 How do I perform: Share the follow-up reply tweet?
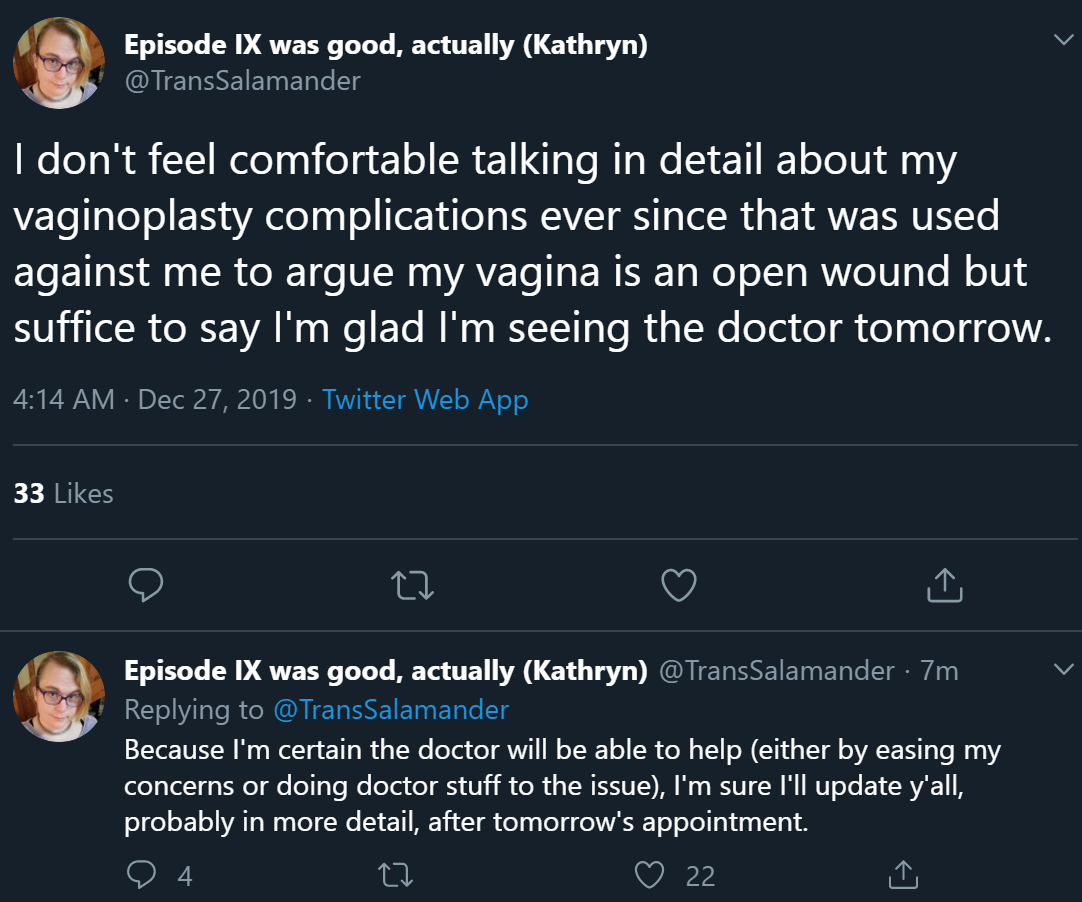pyautogui.click(x=902, y=875)
